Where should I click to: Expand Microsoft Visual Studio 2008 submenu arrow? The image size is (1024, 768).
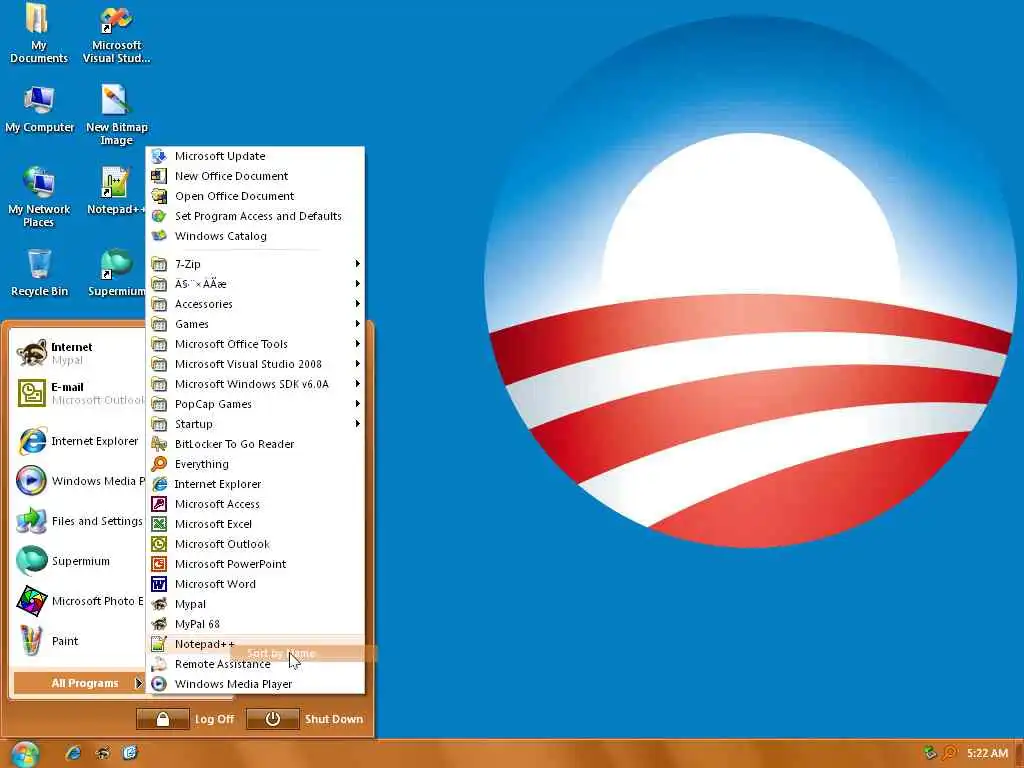357,364
